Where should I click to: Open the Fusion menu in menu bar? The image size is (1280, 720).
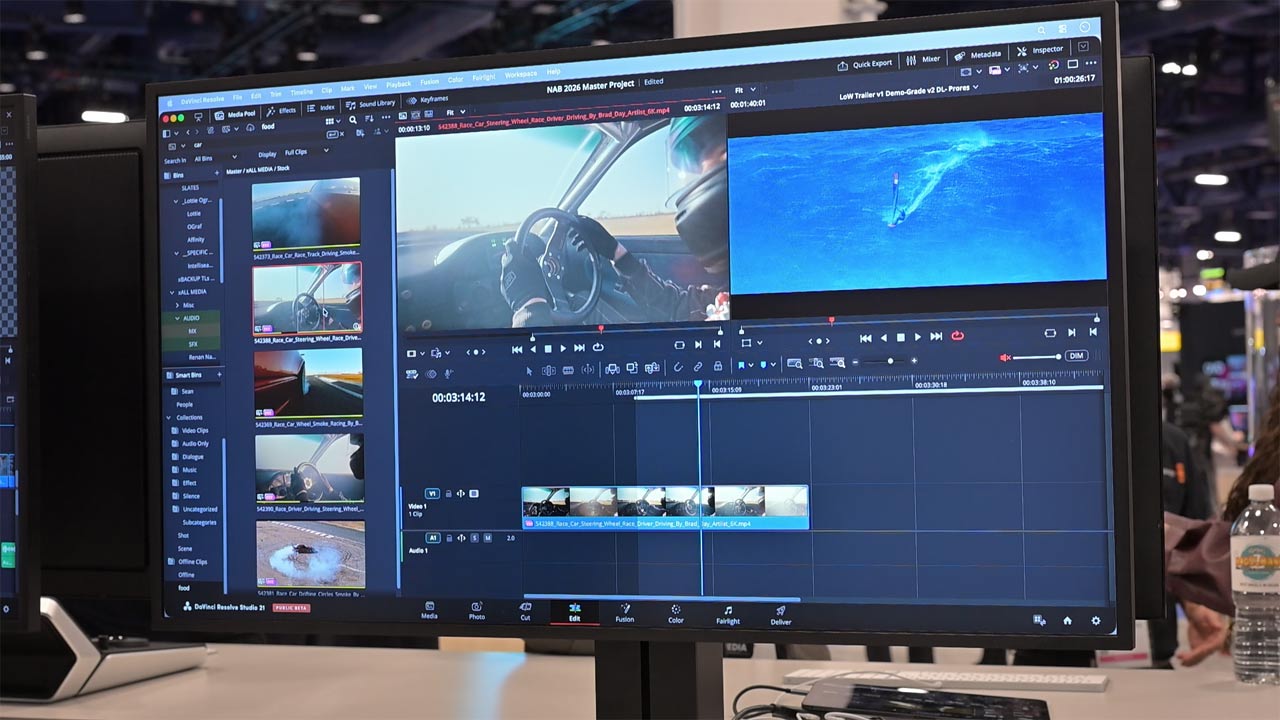point(429,82)
